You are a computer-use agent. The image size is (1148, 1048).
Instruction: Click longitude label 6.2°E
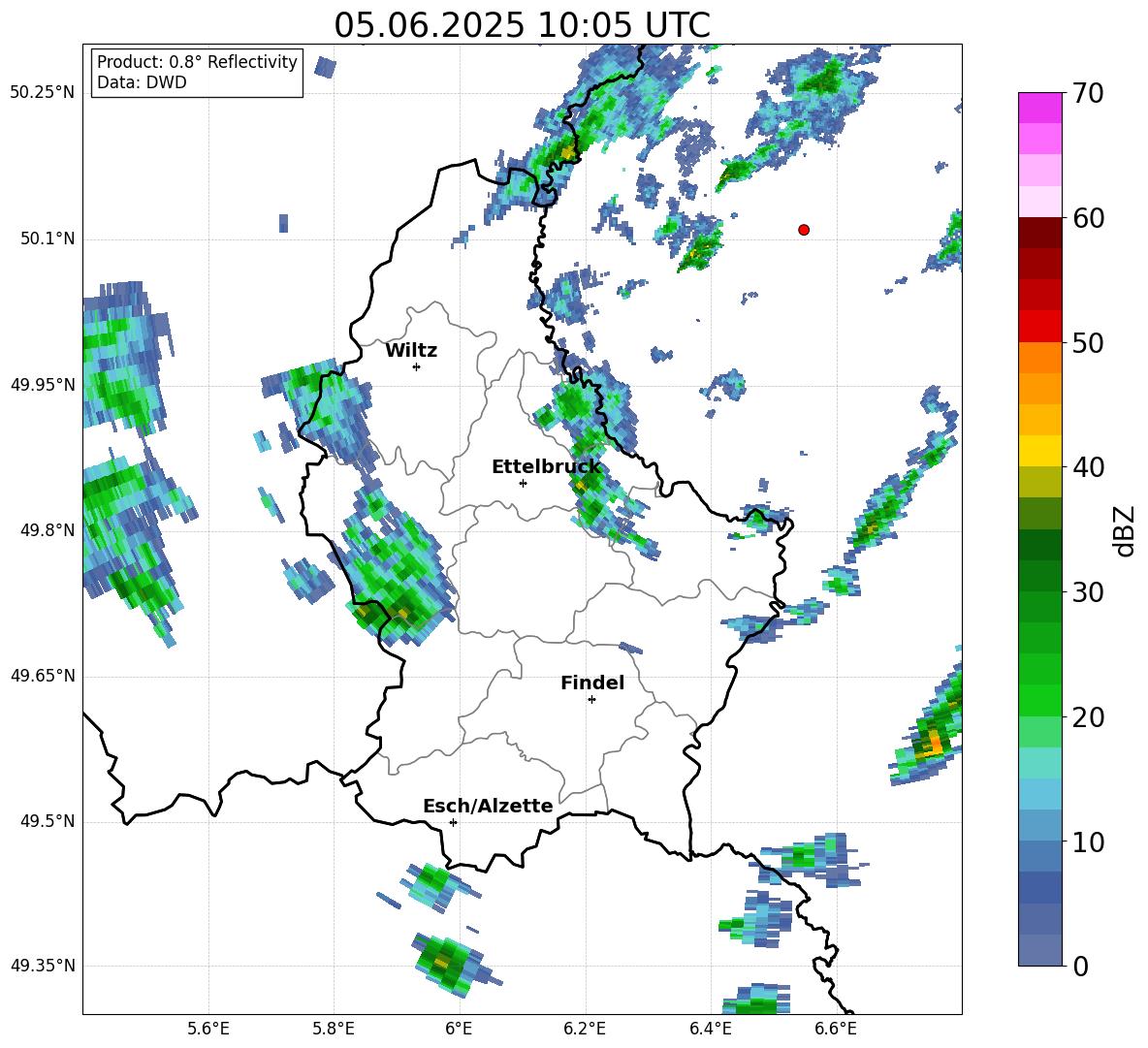[x=585, y=1029]
